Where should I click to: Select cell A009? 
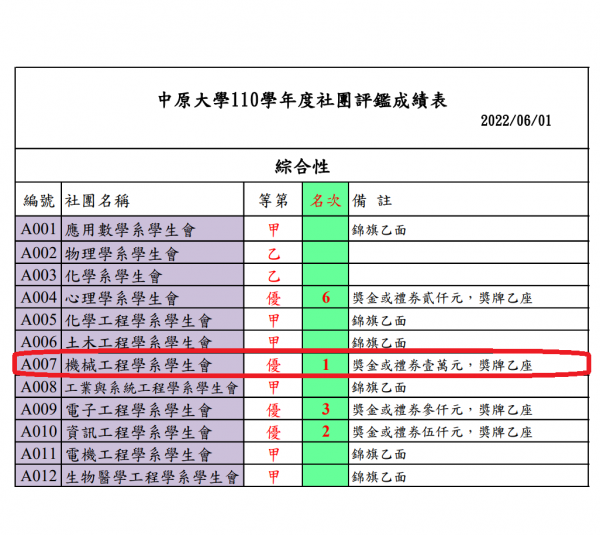[x=39, y=409]
